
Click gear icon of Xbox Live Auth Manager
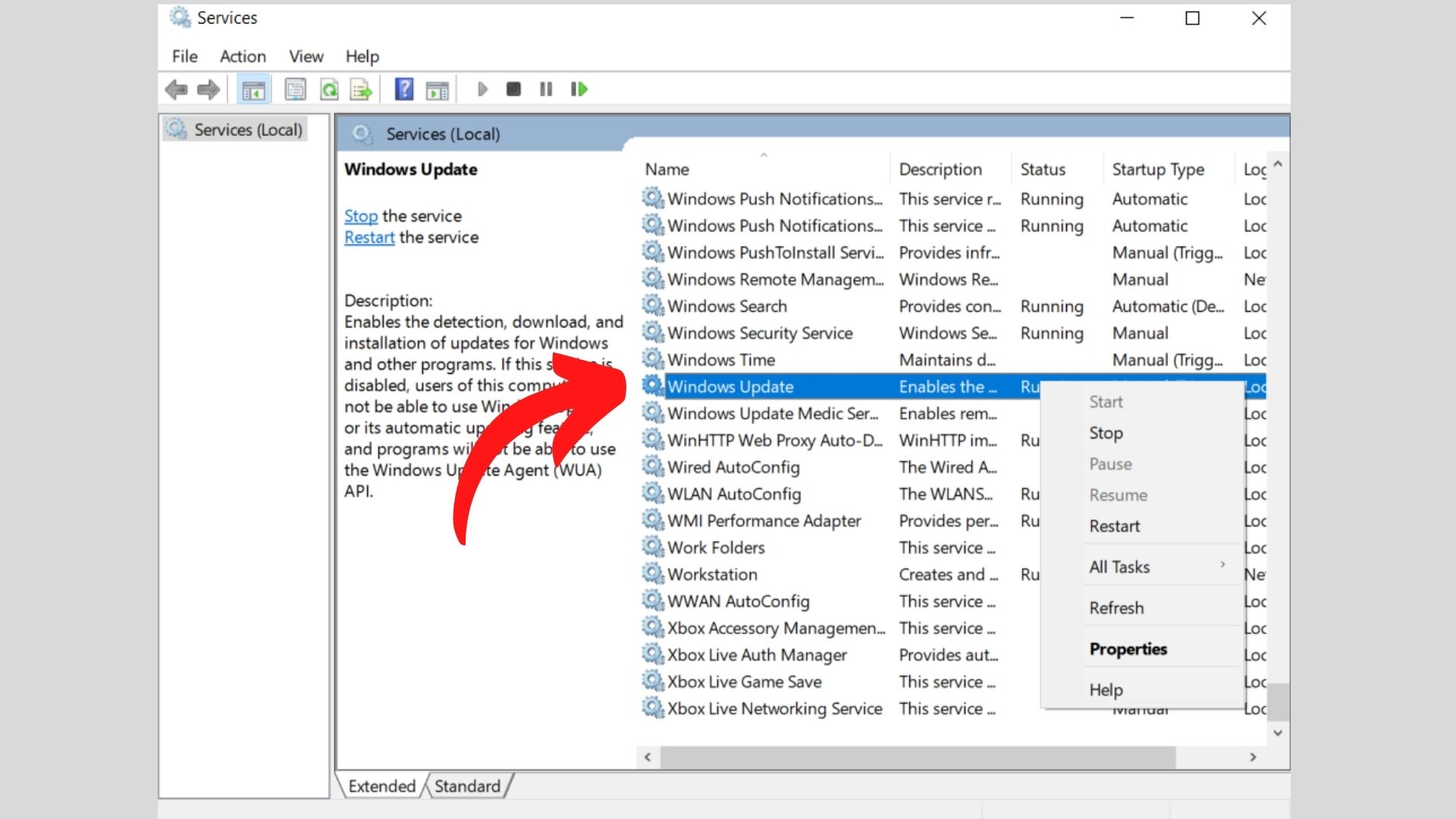coord(652,654)
